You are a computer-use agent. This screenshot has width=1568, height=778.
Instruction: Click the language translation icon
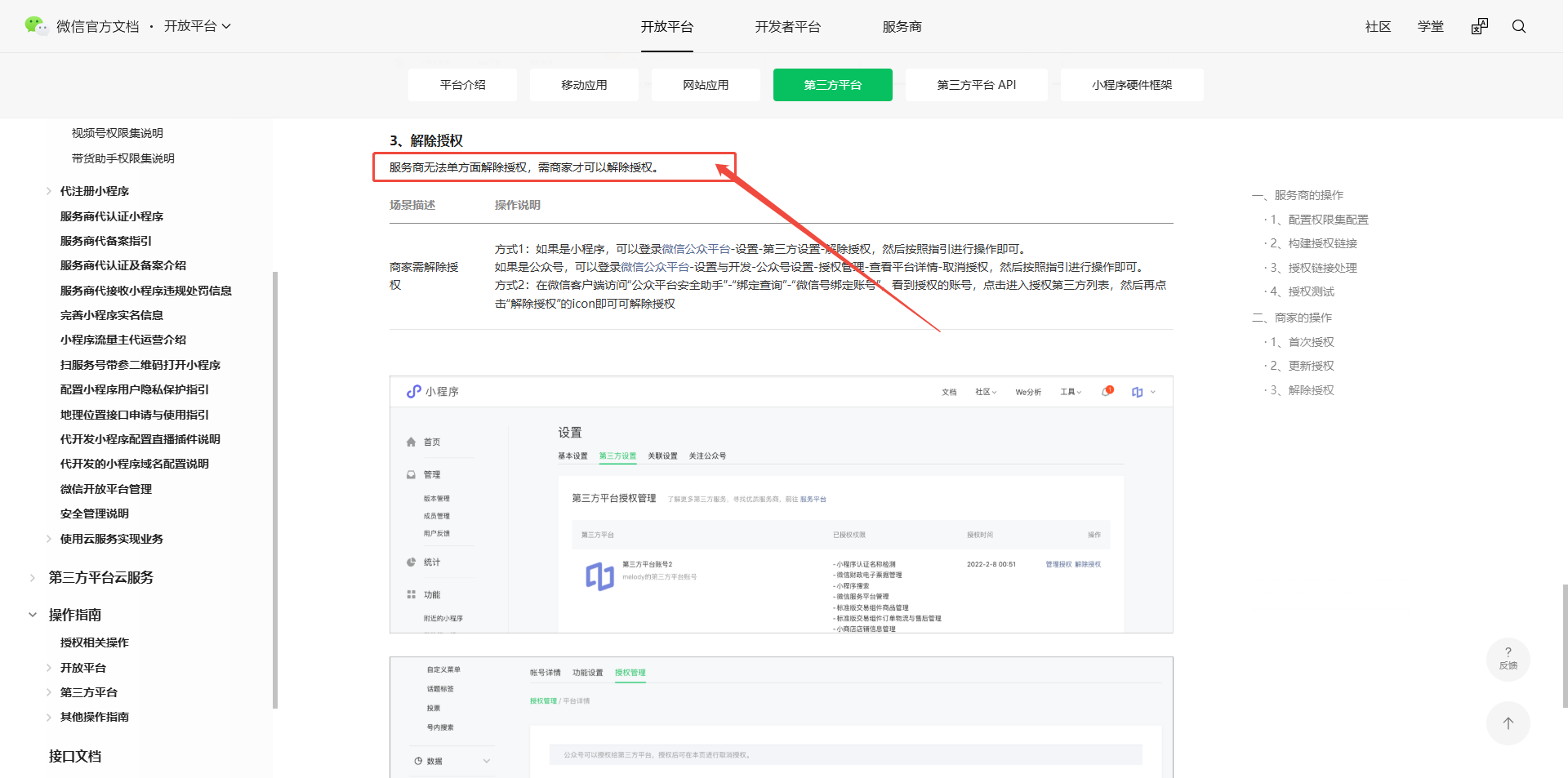tap(1480, 26)
